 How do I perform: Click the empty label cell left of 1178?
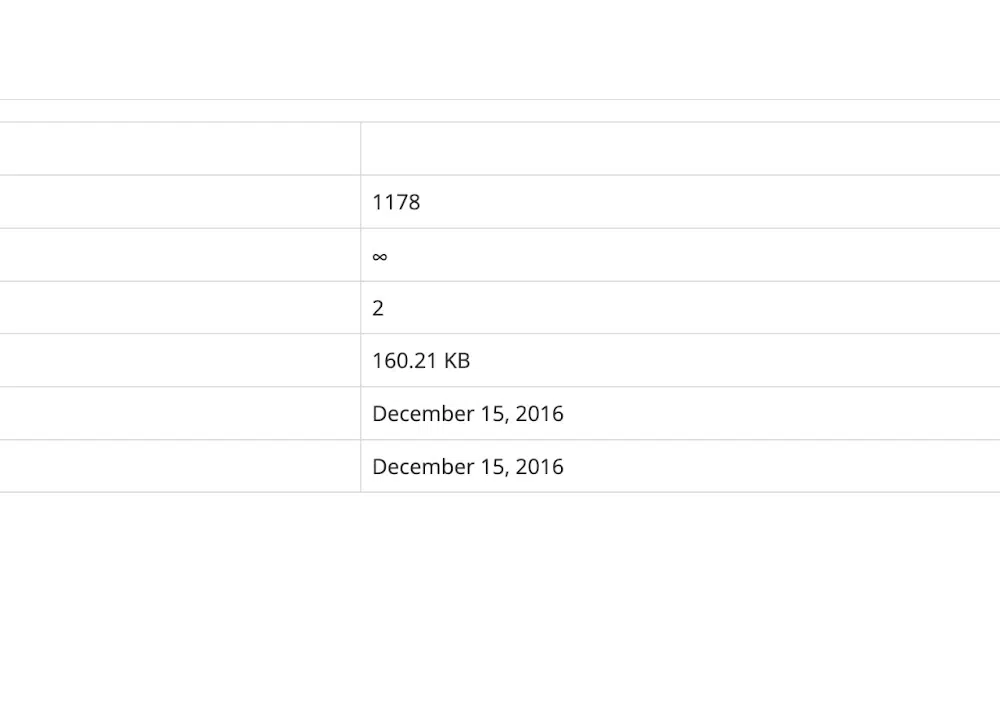[180, 202]
